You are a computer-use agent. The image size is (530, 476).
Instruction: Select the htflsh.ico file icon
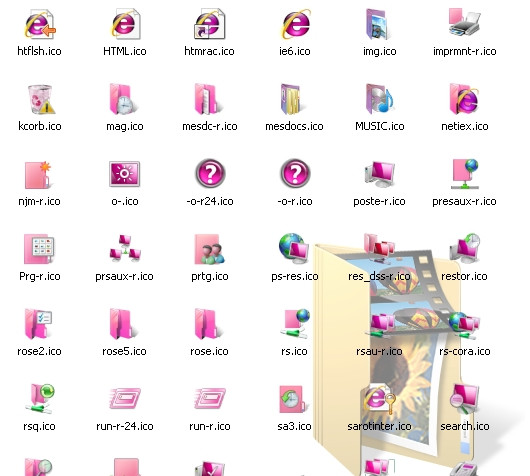point(40,24)
